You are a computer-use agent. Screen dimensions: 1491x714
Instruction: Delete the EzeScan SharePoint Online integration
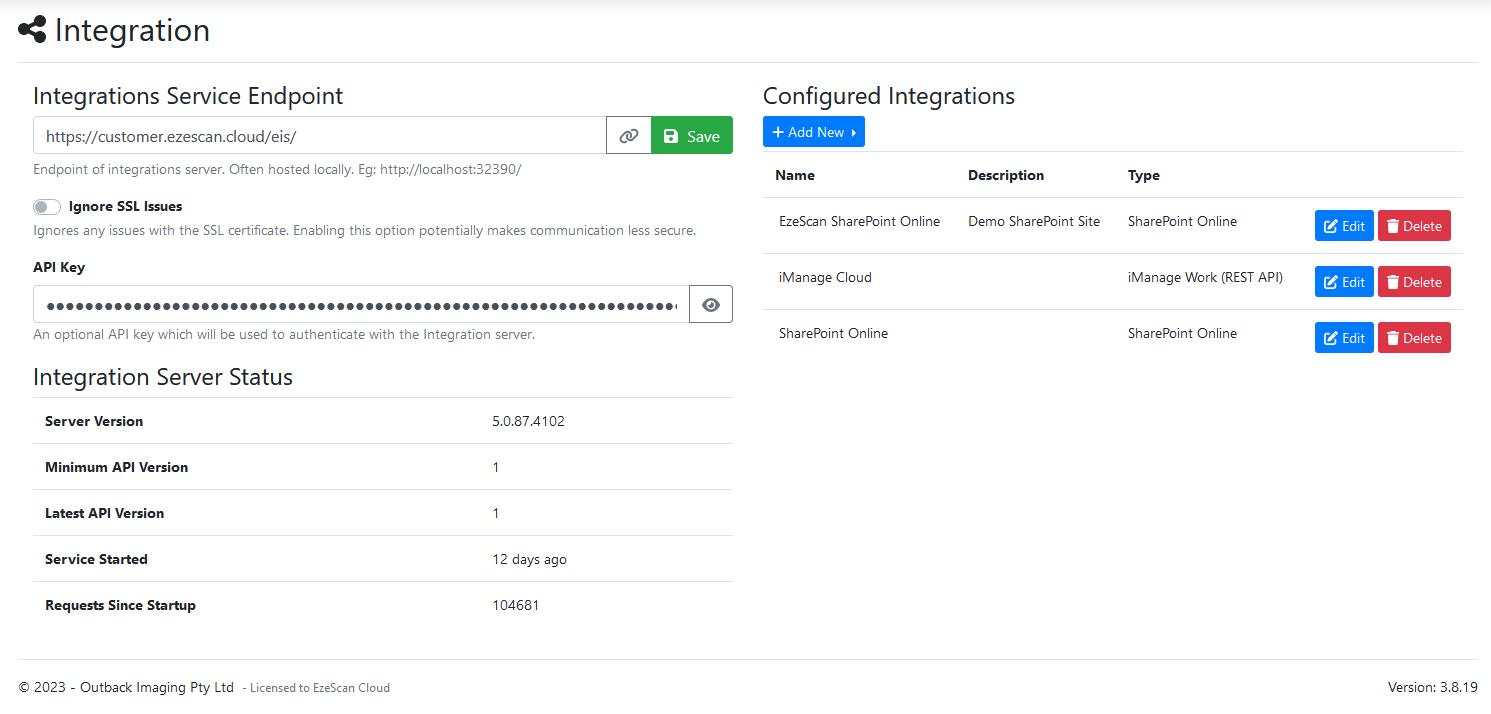coord(1414,226)
